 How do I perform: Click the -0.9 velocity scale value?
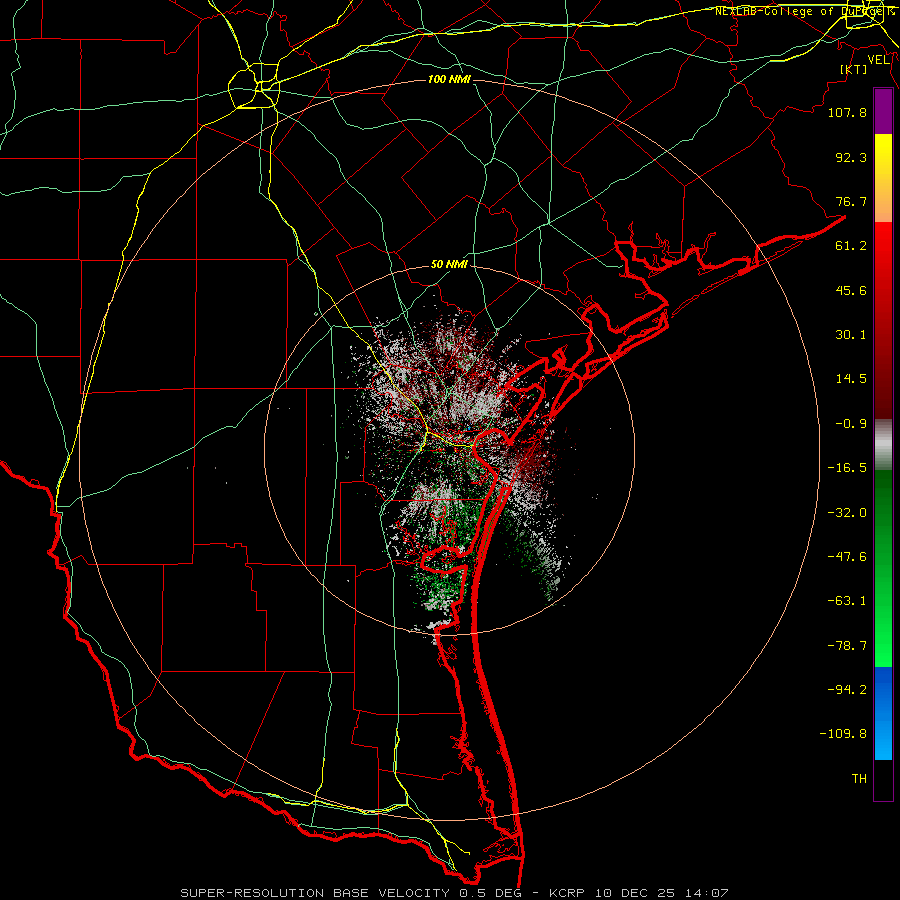851,424
